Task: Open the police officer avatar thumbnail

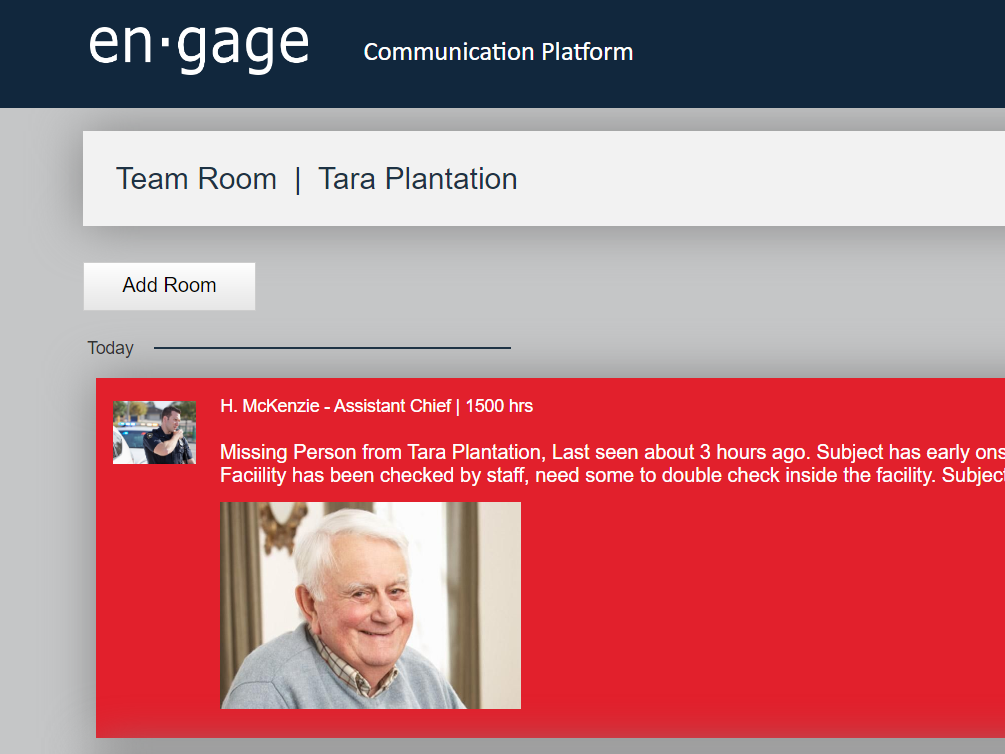Action: coord(154,432)
